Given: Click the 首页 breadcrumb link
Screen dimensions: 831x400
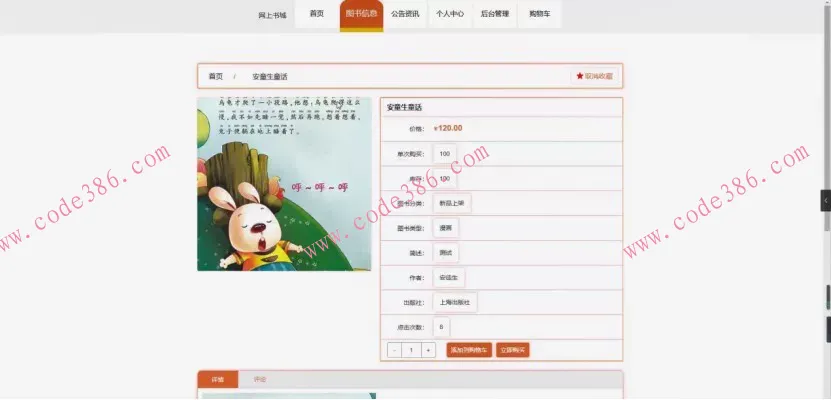Looking at the screenshot, I should tap(216, 76).
